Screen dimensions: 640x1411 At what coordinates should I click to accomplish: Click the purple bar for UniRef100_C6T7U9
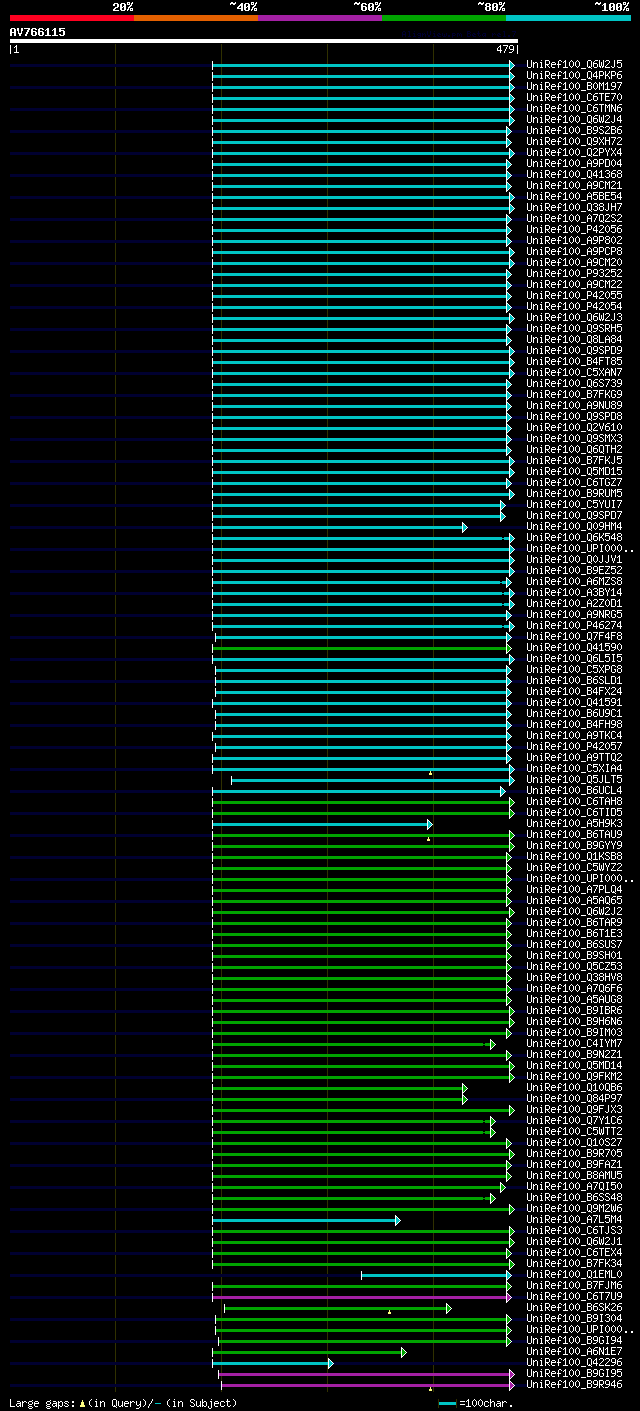click(x=361, y=1297)
